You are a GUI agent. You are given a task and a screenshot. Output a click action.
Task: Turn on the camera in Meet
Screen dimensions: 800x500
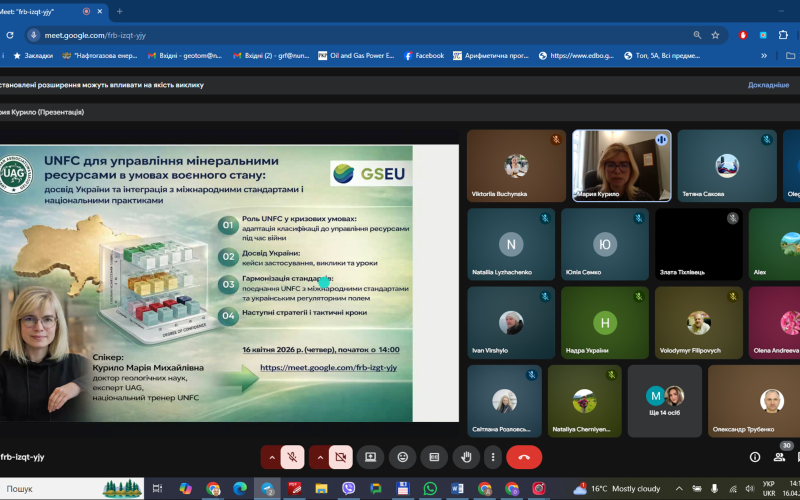click(340, 457)
